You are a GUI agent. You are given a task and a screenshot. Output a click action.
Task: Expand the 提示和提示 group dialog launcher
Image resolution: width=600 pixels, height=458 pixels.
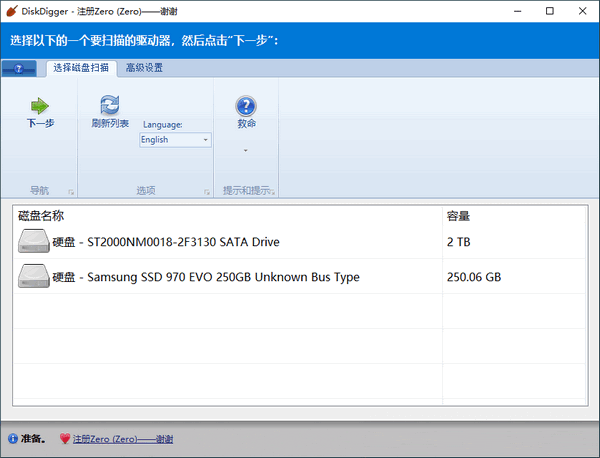pyautogui.click(x=273, y=192)
